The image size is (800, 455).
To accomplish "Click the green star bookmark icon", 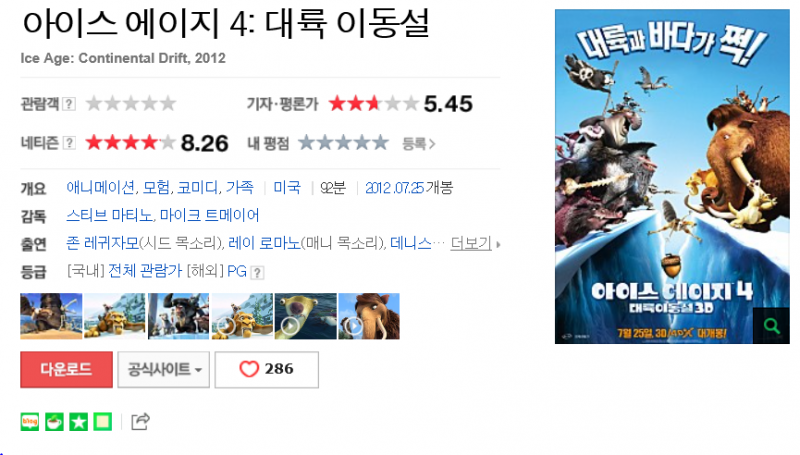I will pyautogui.click(x=79, y=422).
